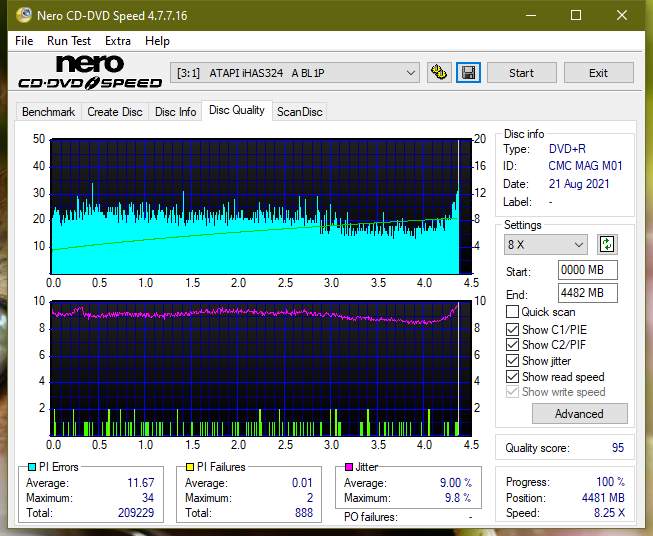Image resolution: width=653 pixels, height=536 pixels.
Task: Click the save floppy disk icon
Action: pos(469,73)
